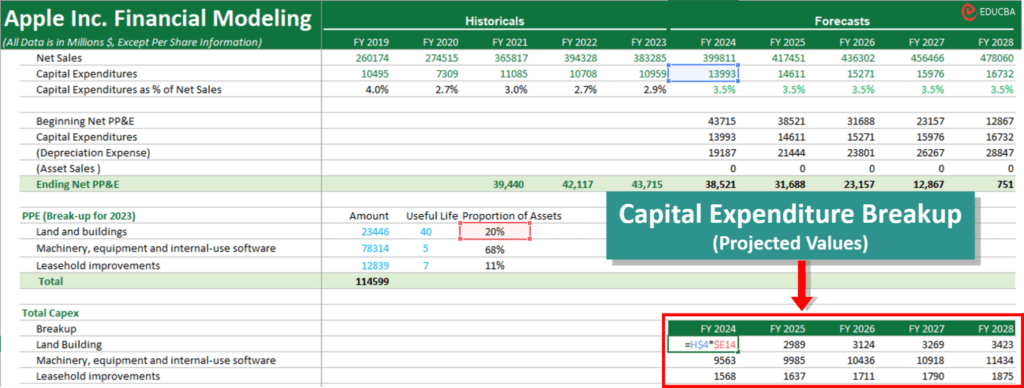Select Net Sales value 394328
Screen dimensions: 1024x388
[579, 58]
